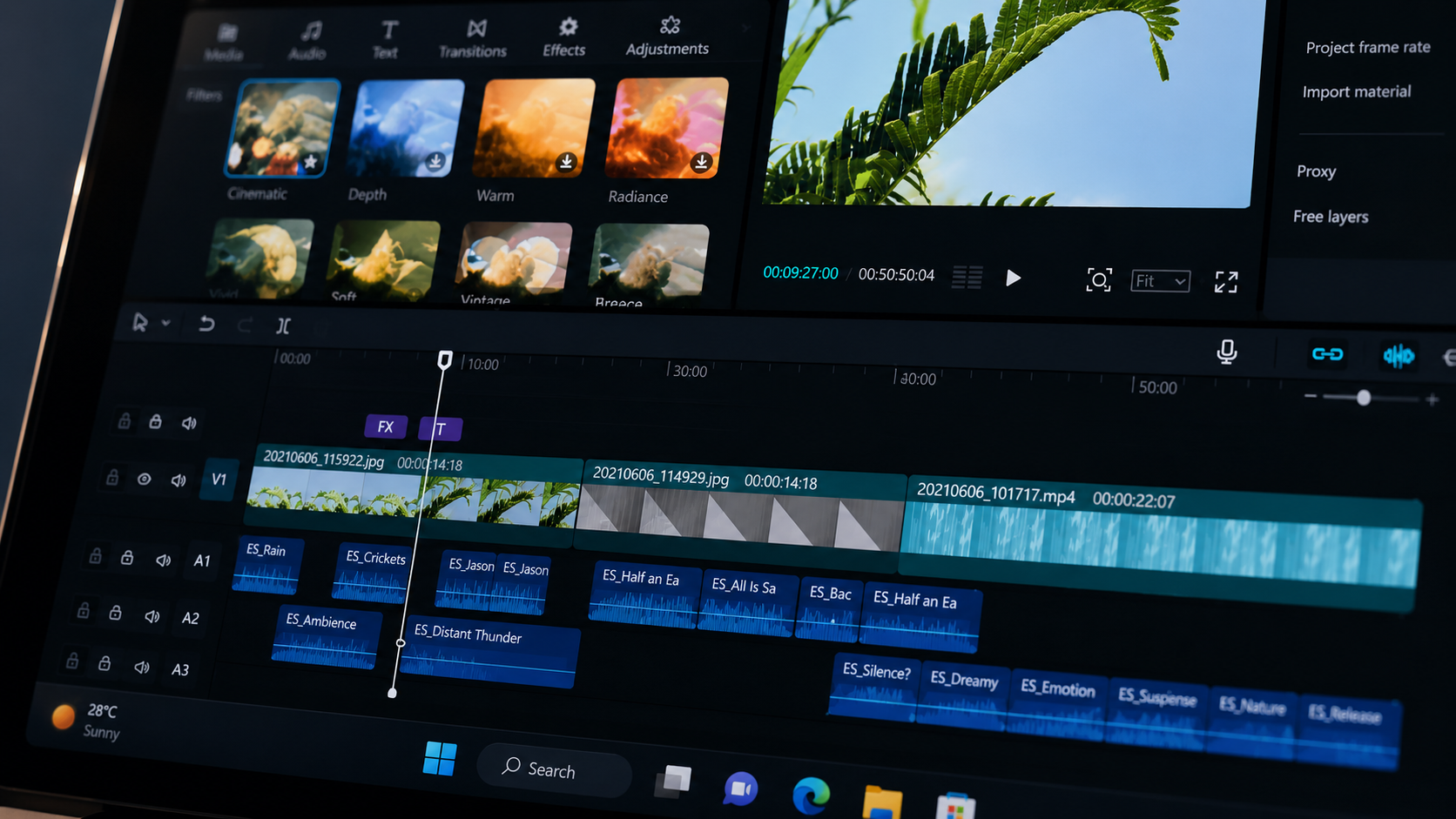1456x819 pixels.
Task: Switch to the Audio tab
Action: (x=308, y=42)
